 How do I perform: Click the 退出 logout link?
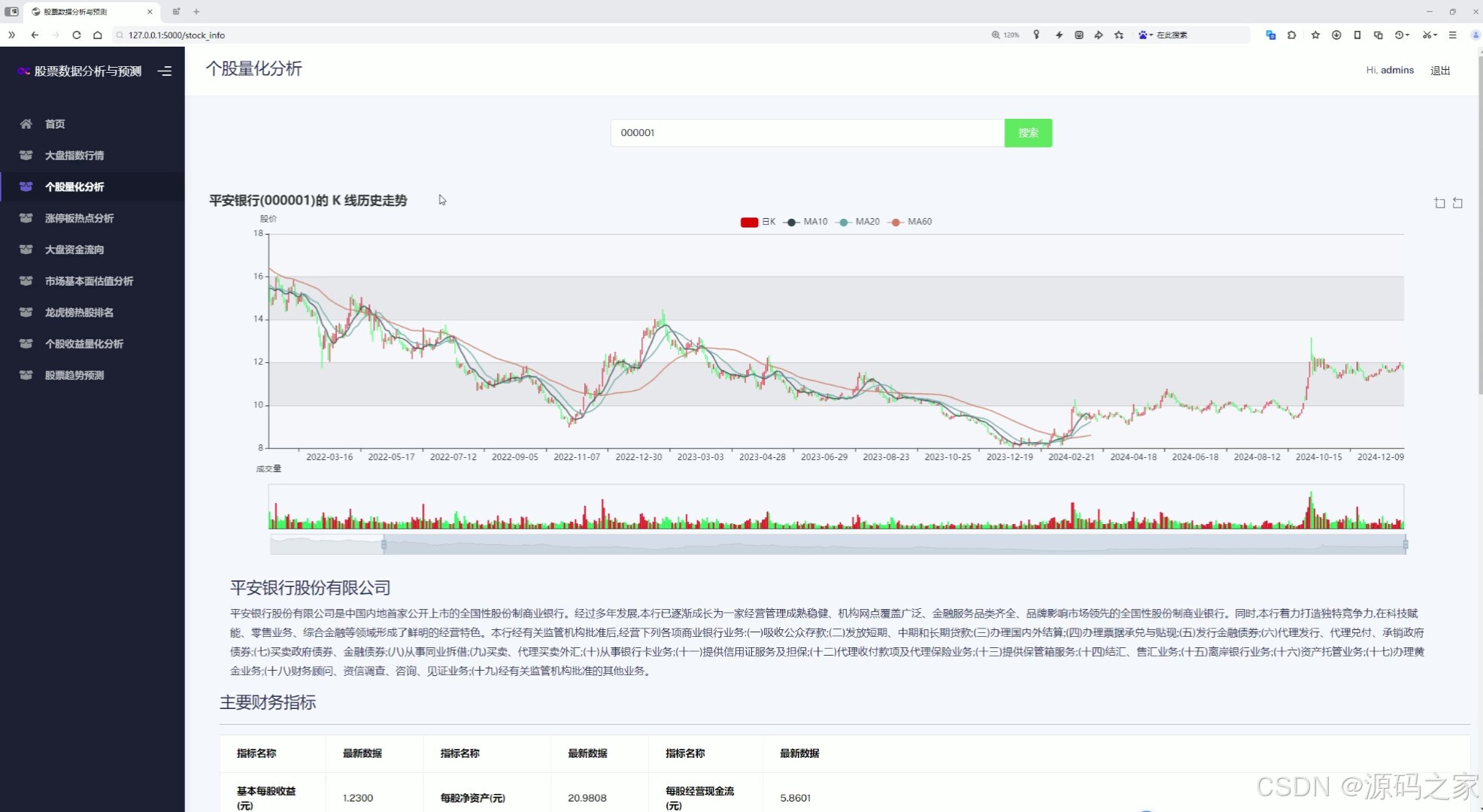1439,71
